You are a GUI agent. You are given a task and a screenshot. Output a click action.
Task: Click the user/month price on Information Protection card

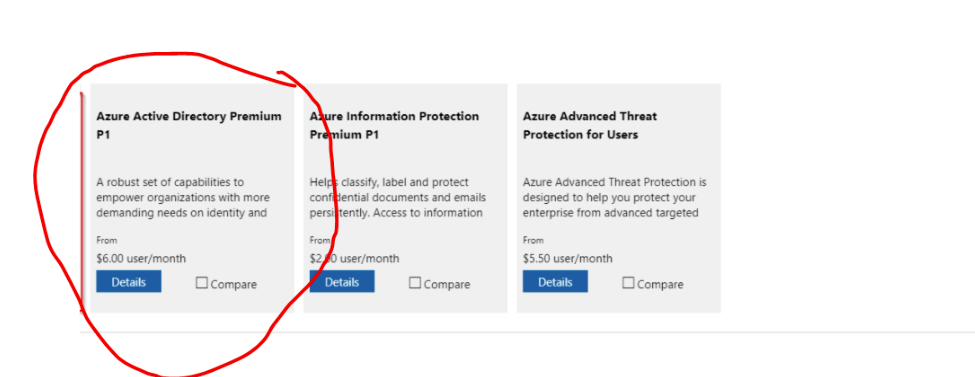[354, 258]
